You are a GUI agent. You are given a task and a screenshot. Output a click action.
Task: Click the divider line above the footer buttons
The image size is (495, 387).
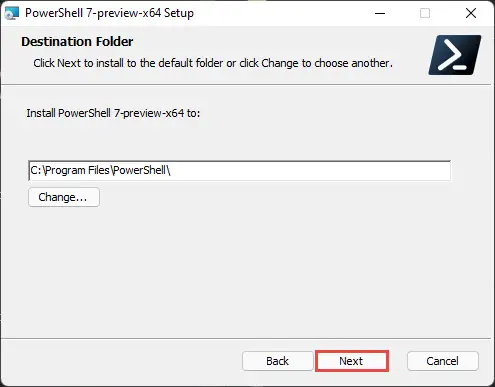coord(246,339)
